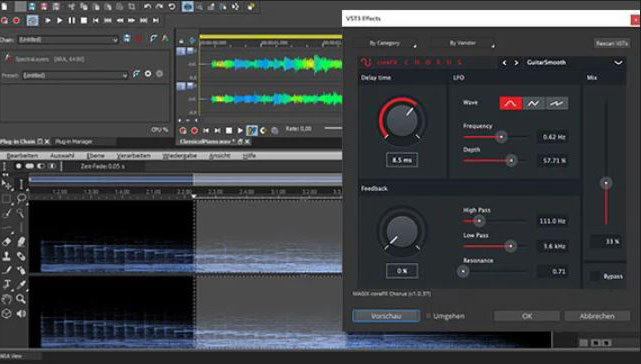Click the New file icon in top toolbar
This screenshot has width=641, height=364.
(4, 7)
